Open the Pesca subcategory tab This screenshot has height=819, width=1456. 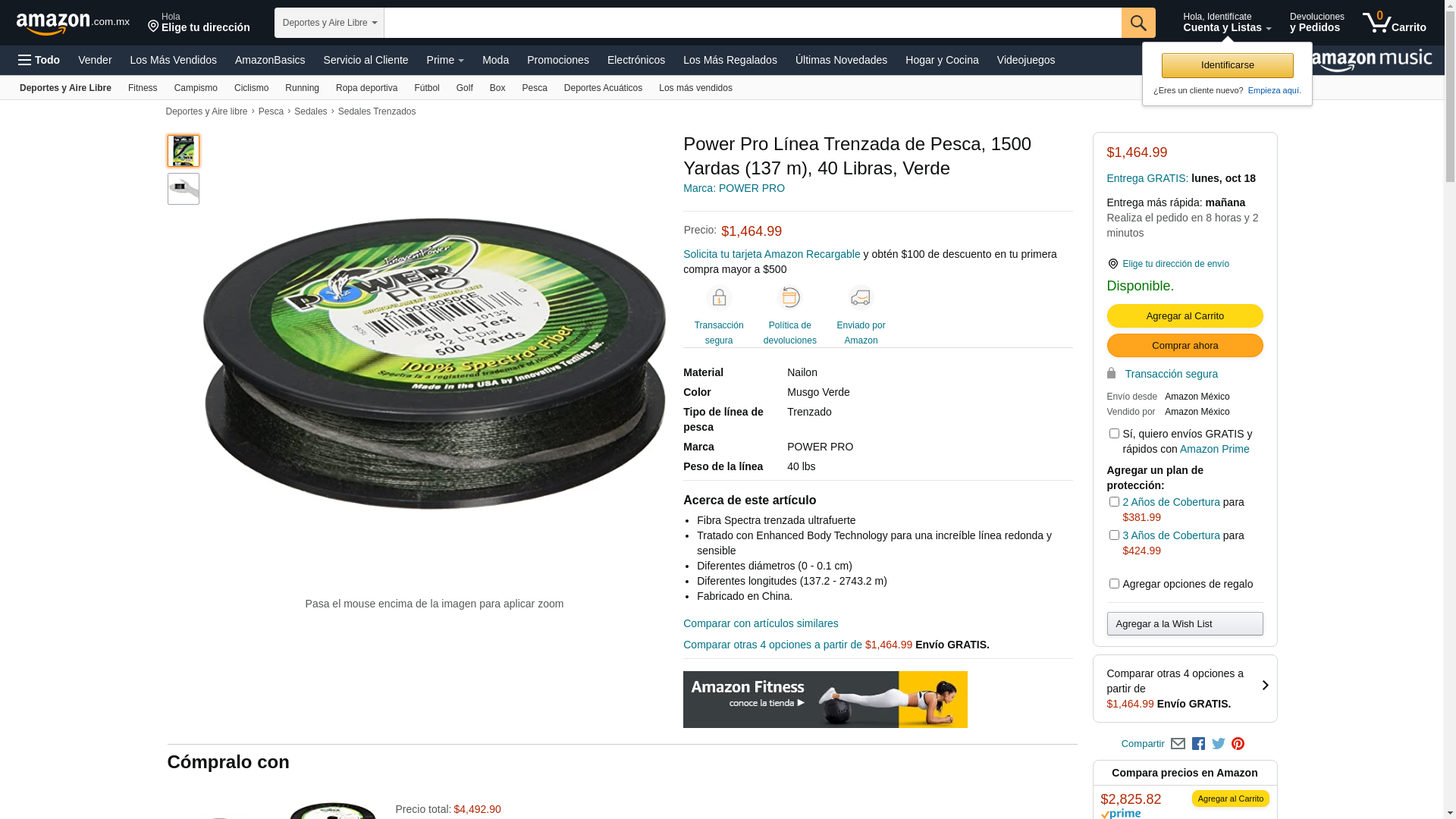pos(535,88)
